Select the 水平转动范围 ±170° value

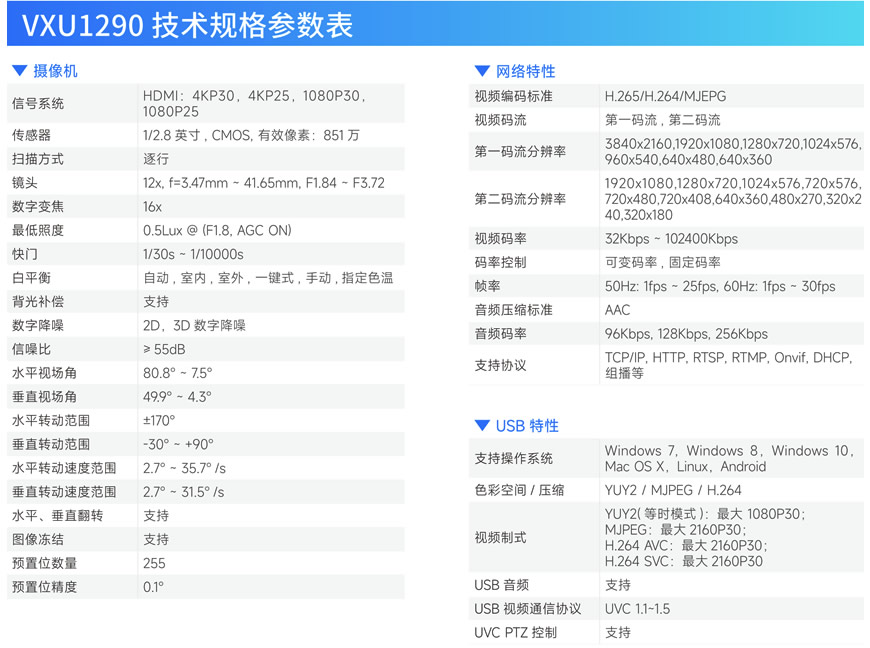point(159,420)
